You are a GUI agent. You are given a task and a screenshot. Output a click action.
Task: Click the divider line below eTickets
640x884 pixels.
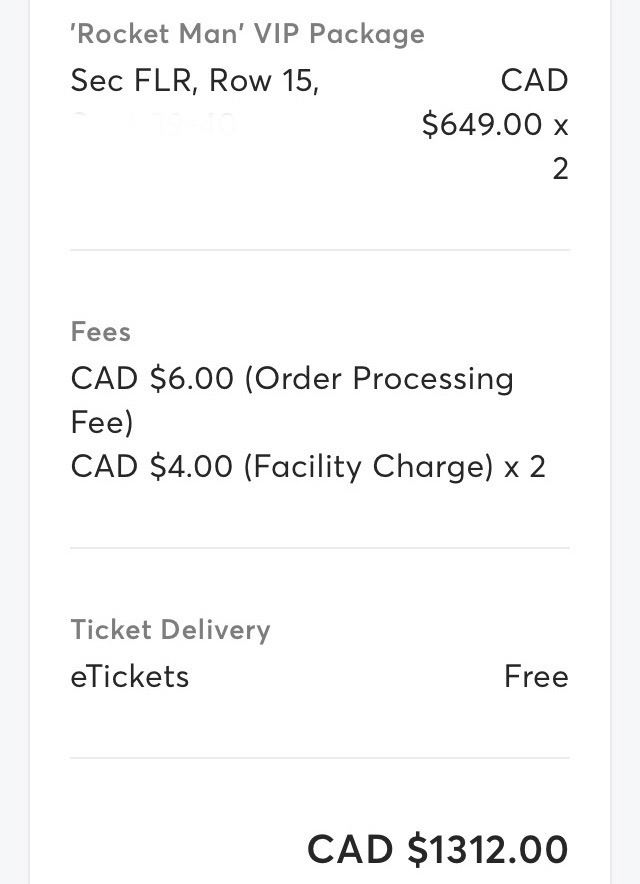[320, 758]
